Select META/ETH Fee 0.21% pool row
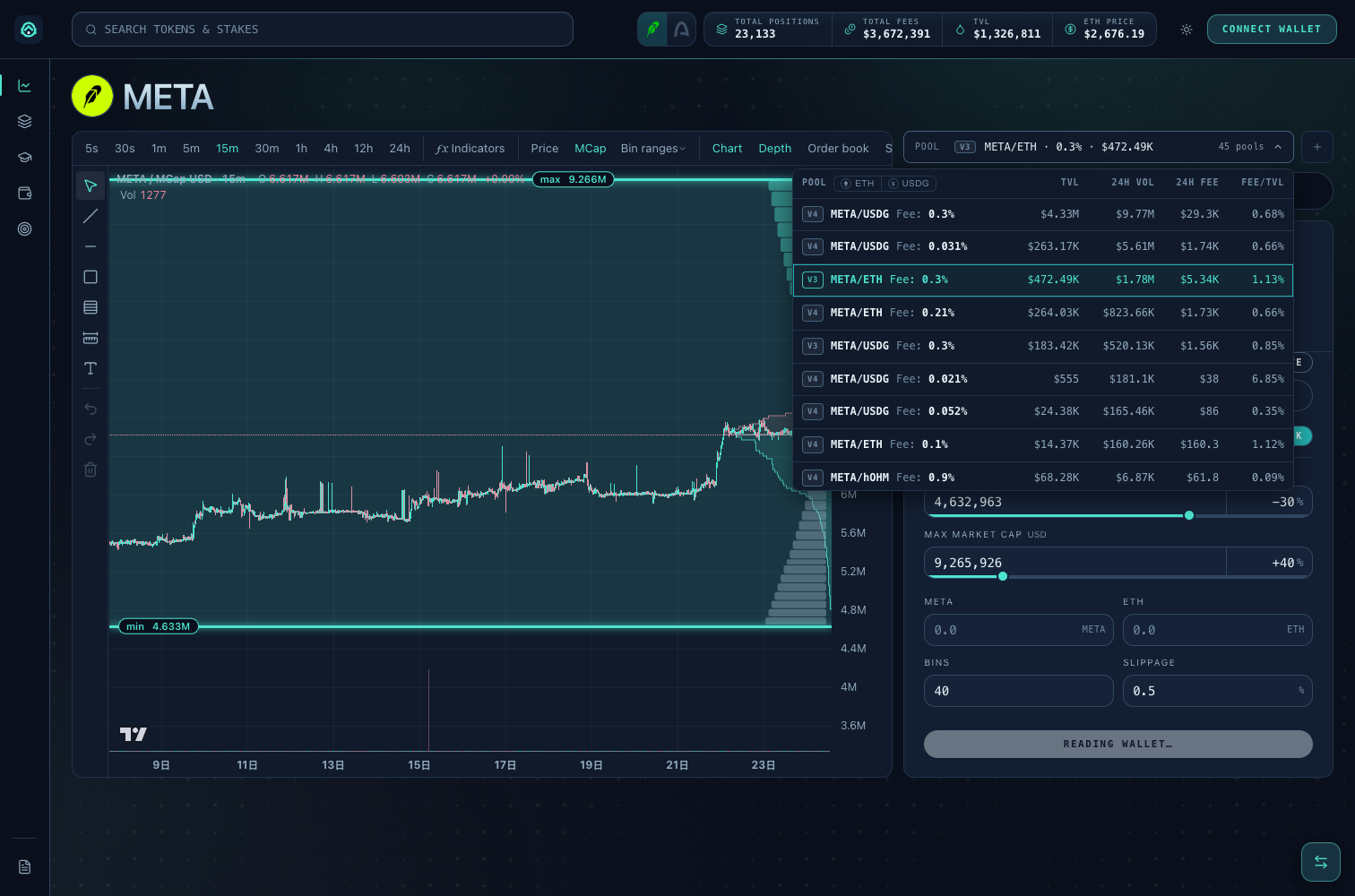 coord(1043,313)
